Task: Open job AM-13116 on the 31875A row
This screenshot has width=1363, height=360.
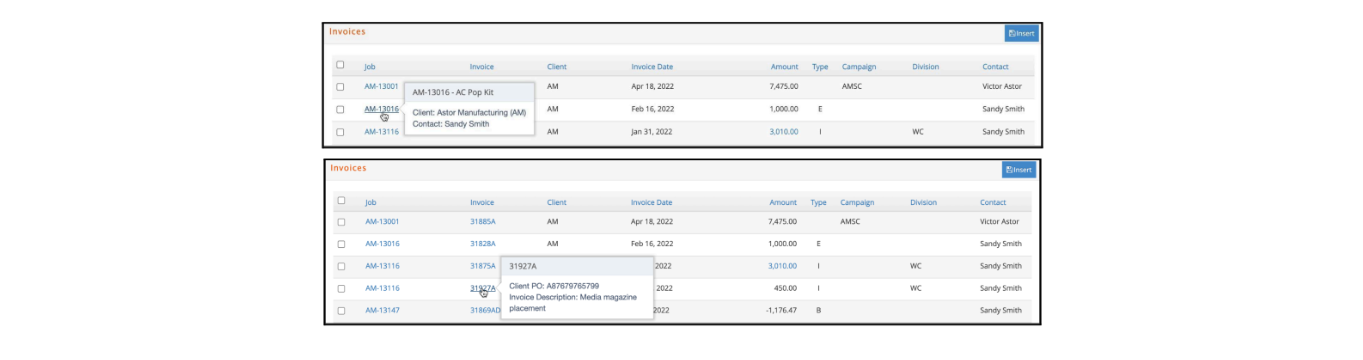Action: click(382, 266)
